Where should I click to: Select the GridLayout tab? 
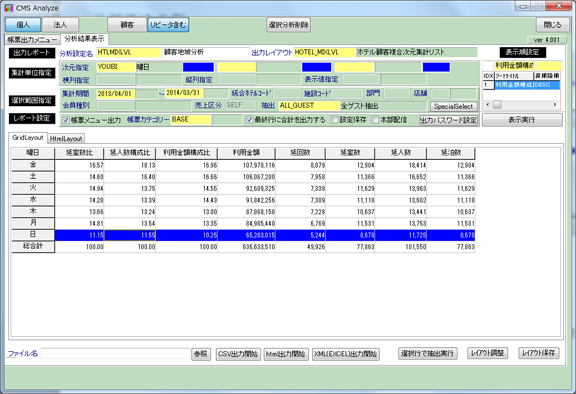point(28,138)
